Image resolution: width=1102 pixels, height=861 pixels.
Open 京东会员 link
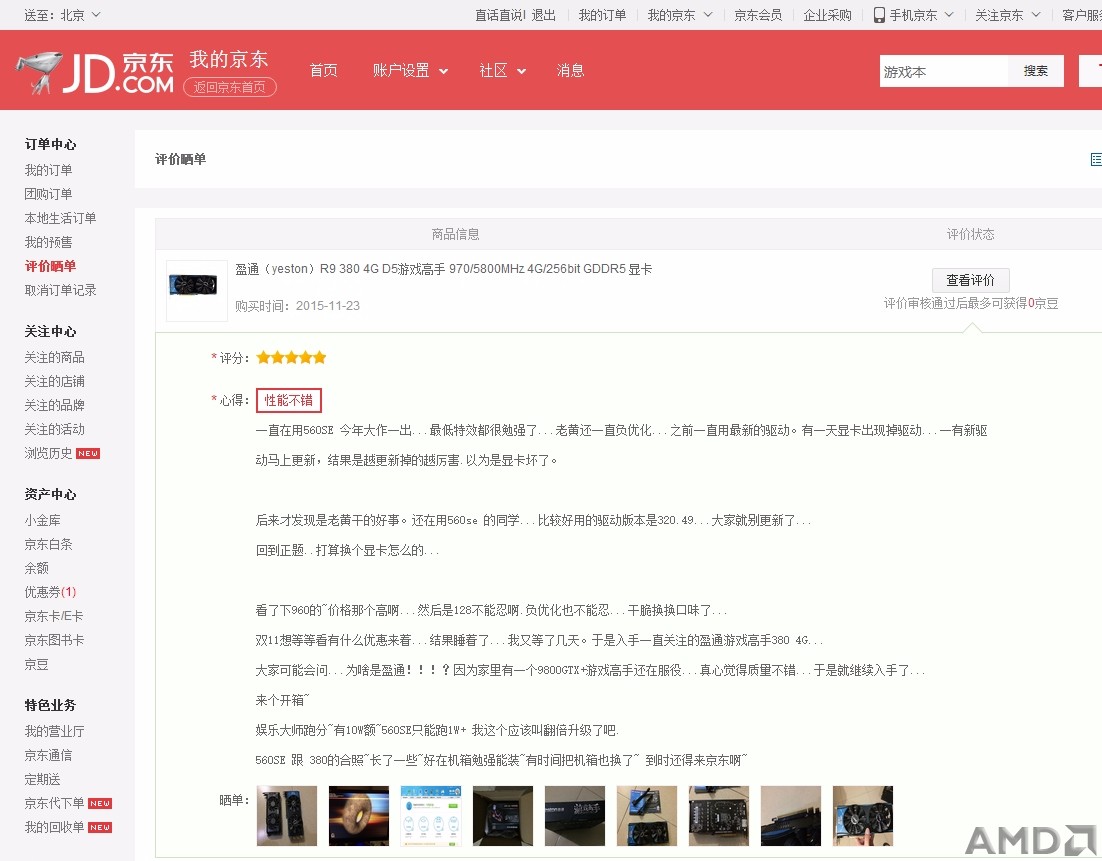758,15
